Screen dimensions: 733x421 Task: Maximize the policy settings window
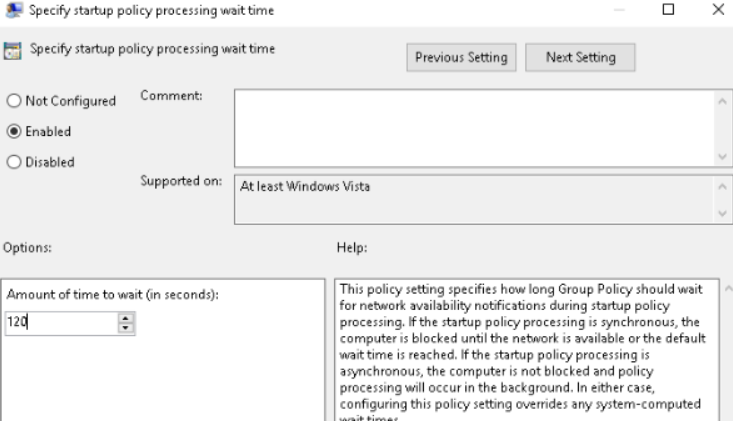point(668,9)
